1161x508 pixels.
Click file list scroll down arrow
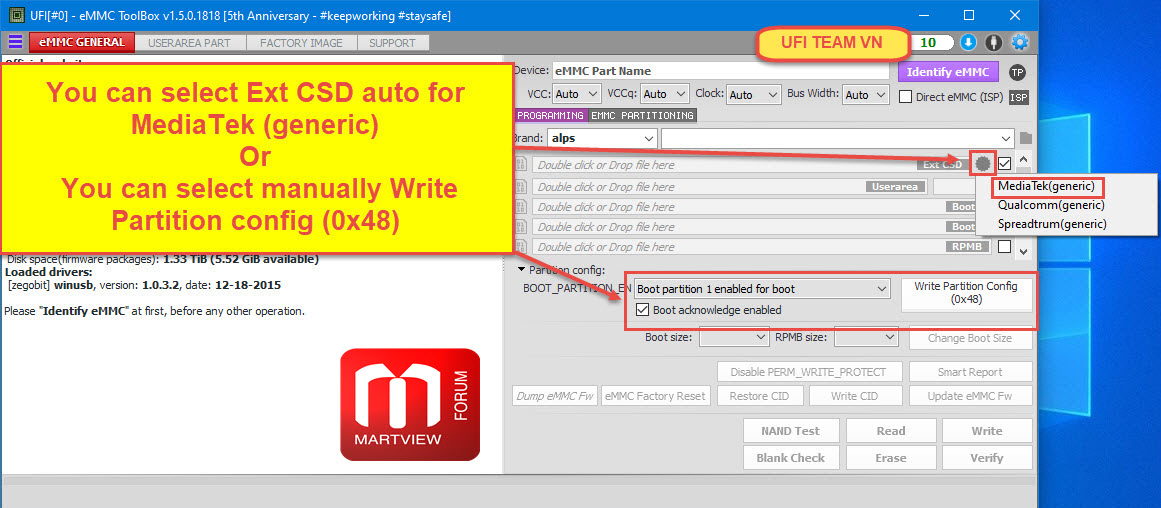[x=1023, y=251]
